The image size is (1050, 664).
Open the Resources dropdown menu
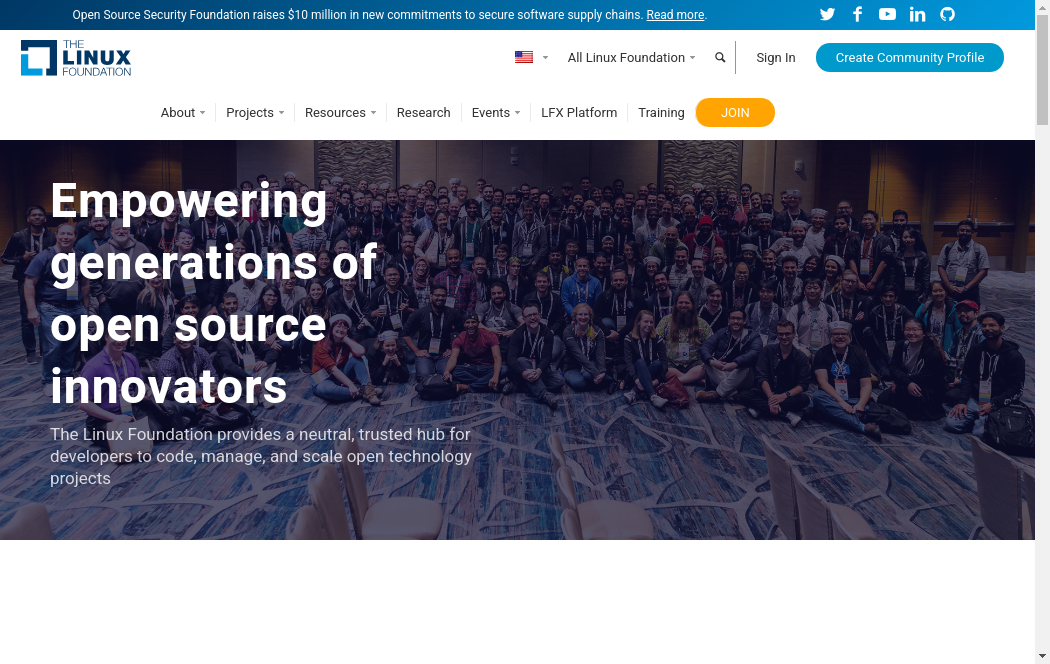(x=340, y=113)
